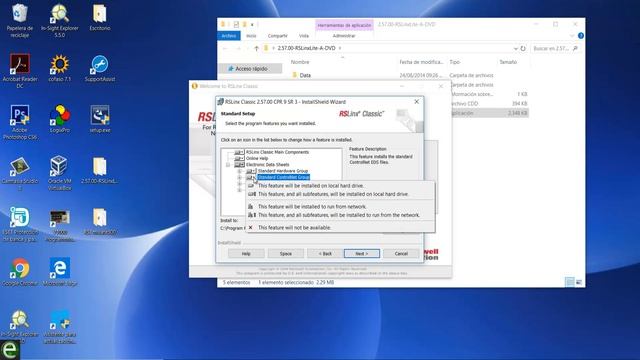Open the Archivo tab in Explorer
The width and height of the screenshot is (640, 360).
tap(229, 36)
